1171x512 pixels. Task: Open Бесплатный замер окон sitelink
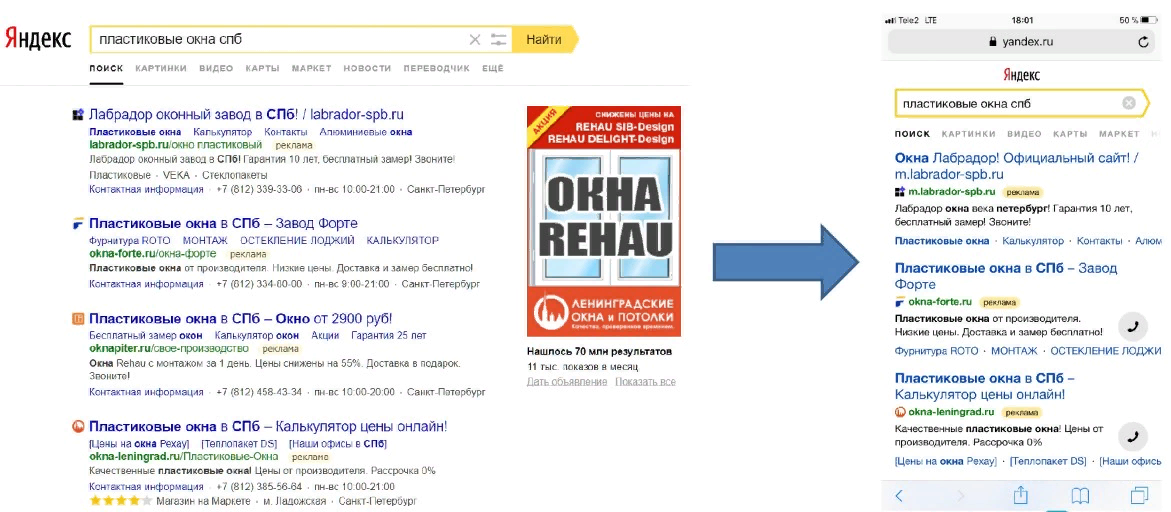[x=145, y=336]
